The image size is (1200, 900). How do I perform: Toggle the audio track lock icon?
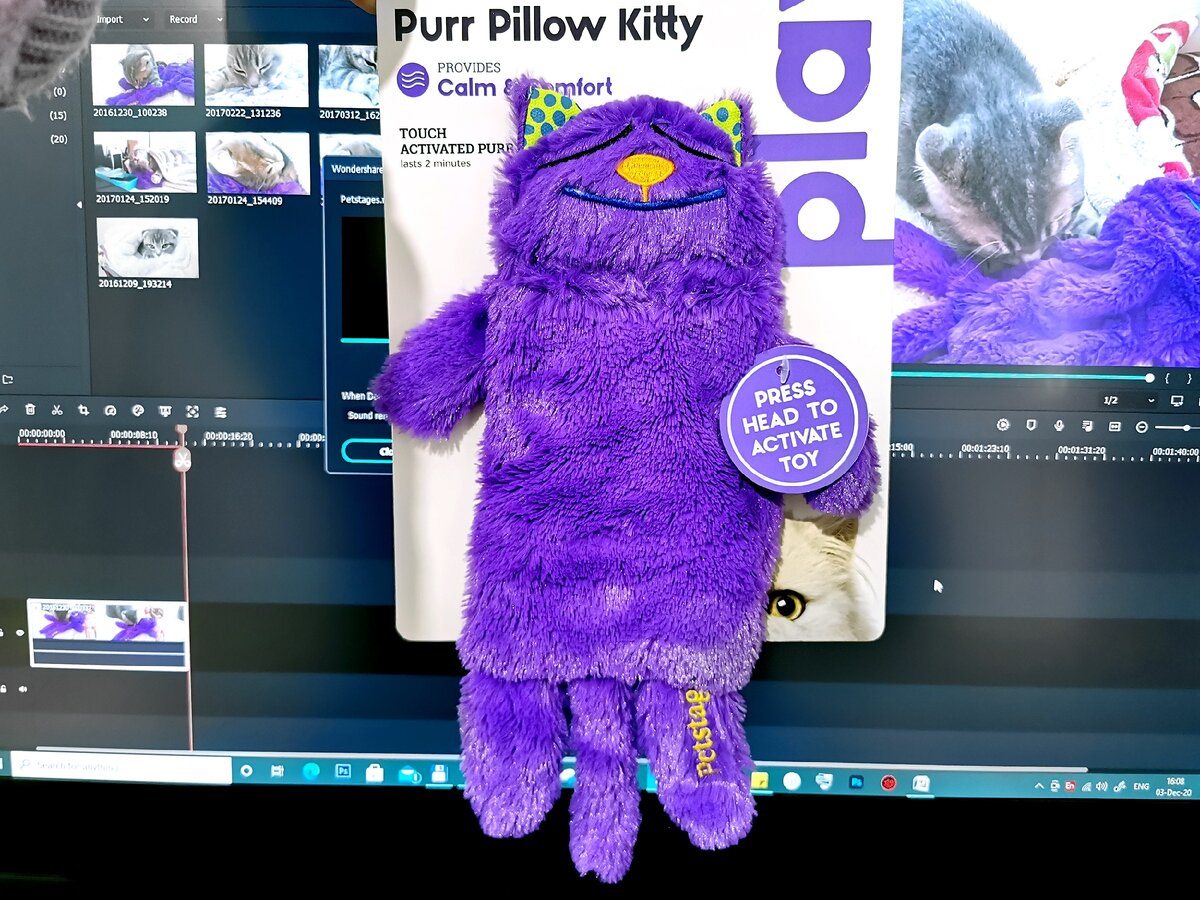(3, 689)
